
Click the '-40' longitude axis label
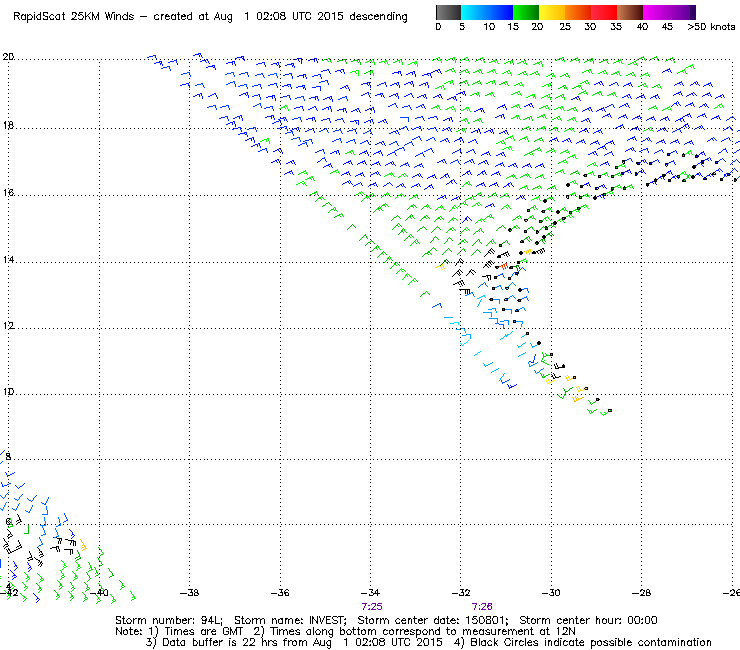(99, 593)
